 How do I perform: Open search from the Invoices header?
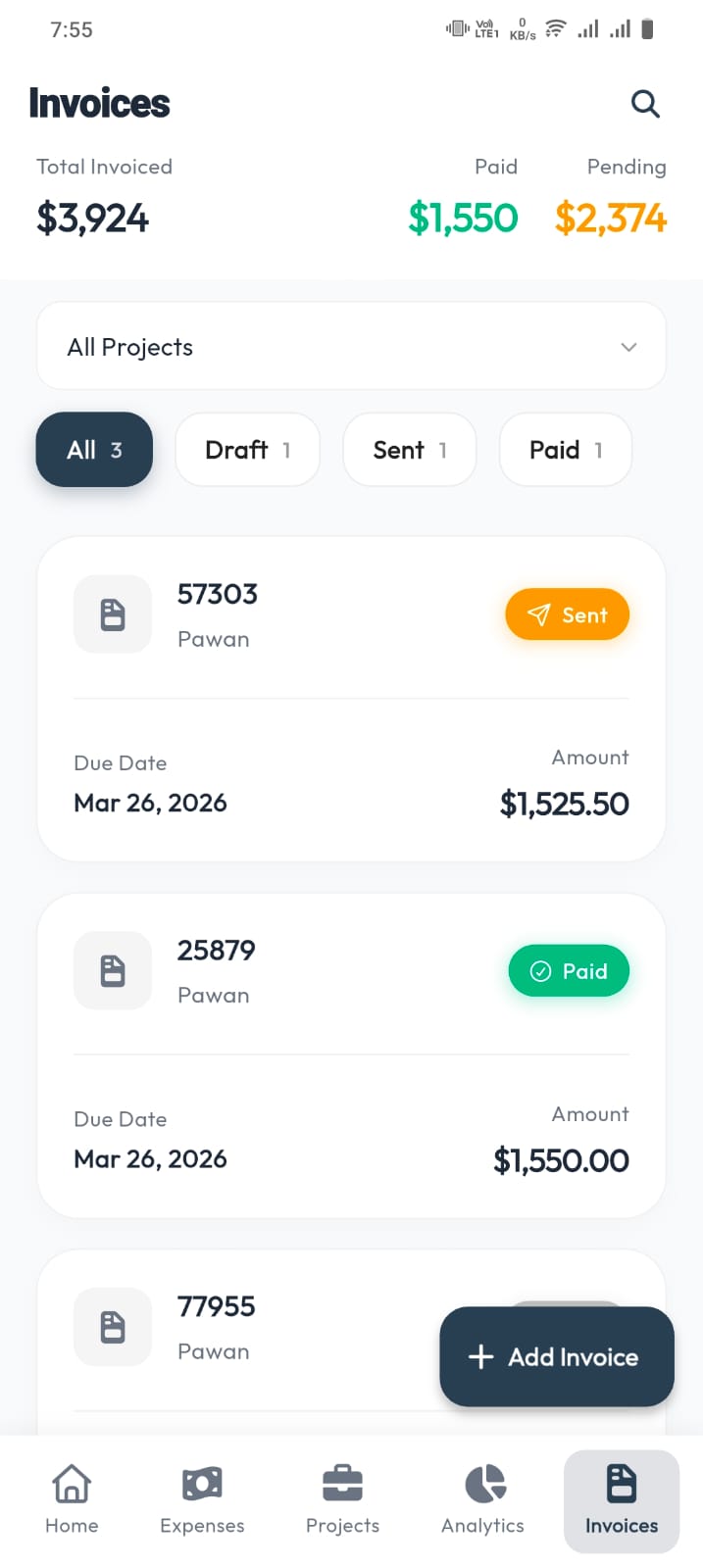point(645,103)
